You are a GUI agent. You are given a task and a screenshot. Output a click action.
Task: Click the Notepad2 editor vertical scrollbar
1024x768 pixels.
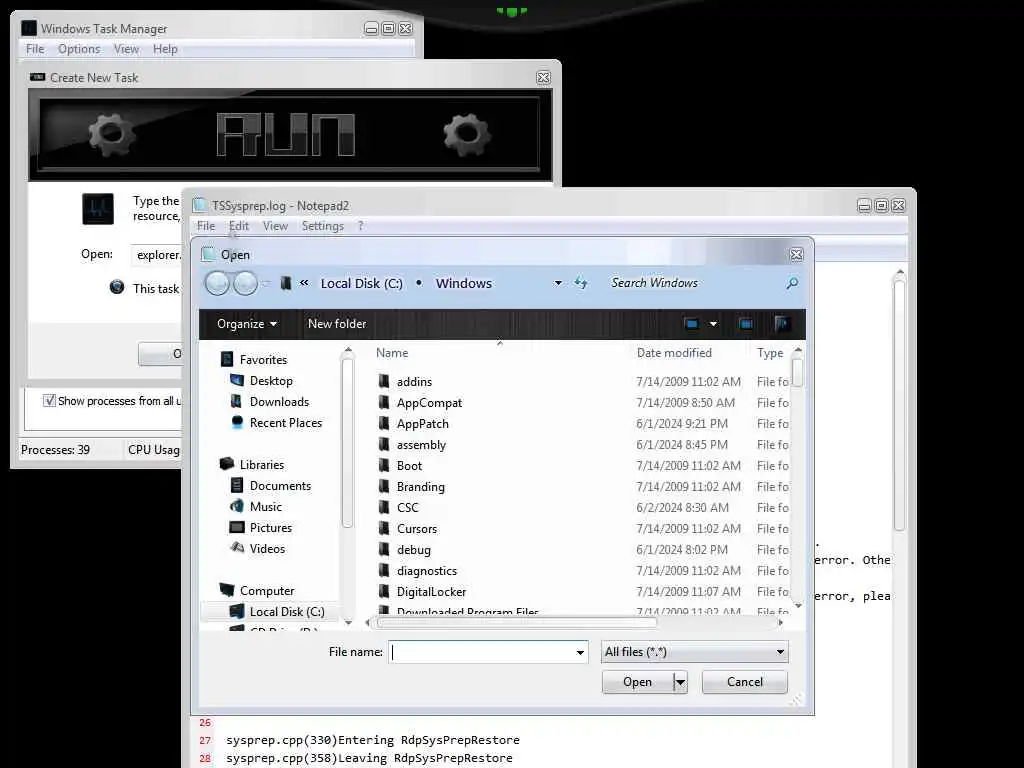[899, 405]
